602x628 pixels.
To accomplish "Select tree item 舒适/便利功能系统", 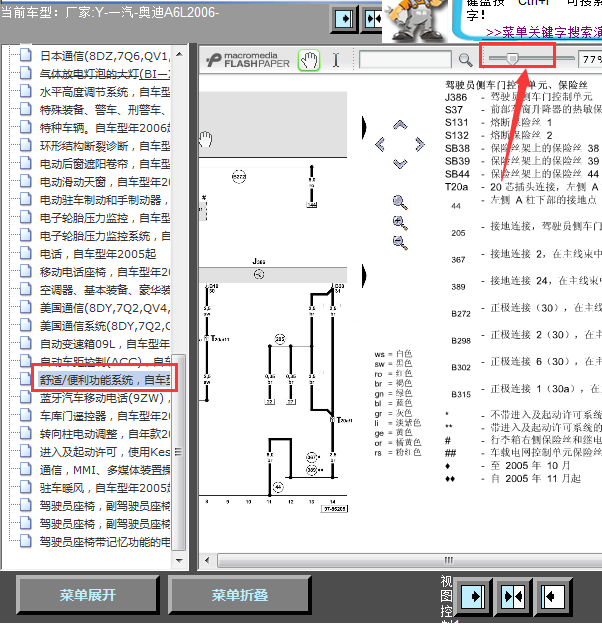I will pos(105,380).
